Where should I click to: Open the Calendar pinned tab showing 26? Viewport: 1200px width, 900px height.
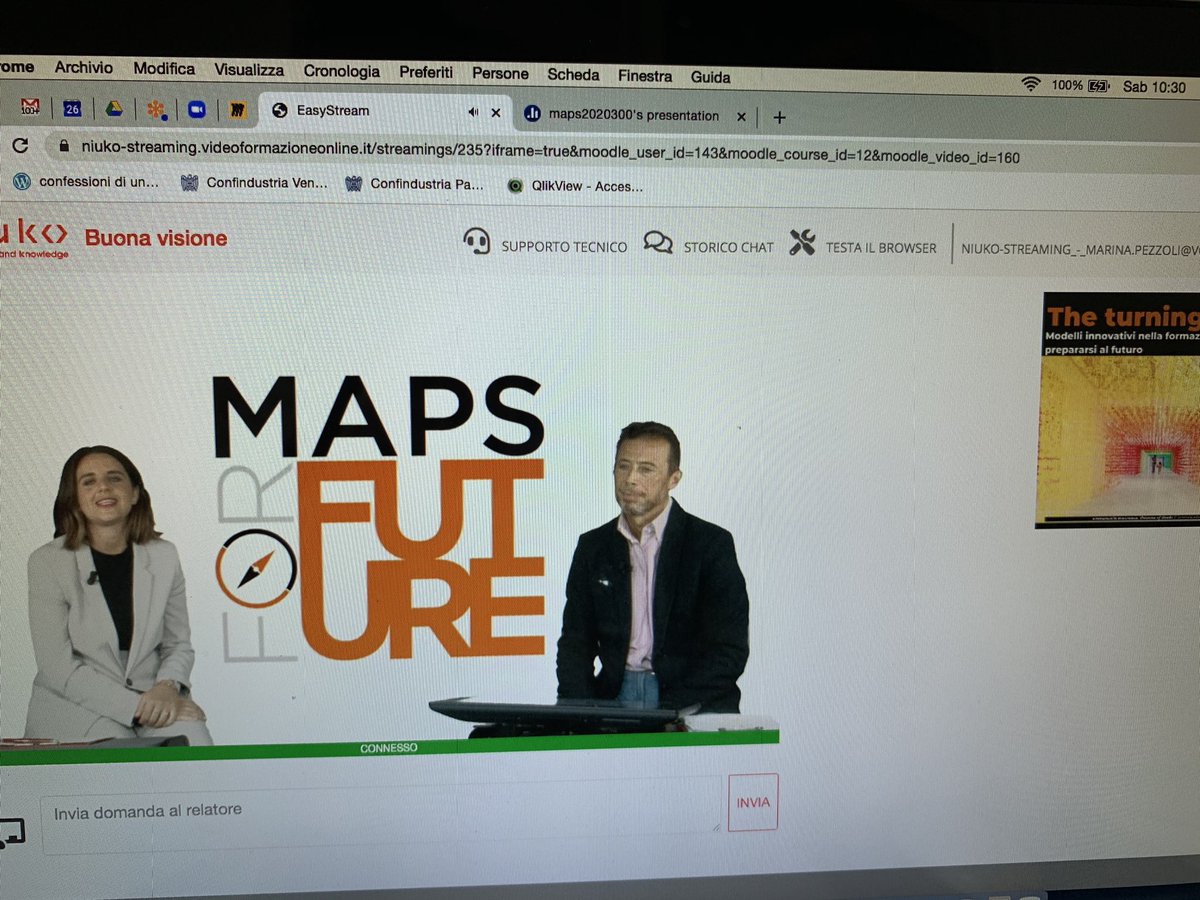point(72,108)
